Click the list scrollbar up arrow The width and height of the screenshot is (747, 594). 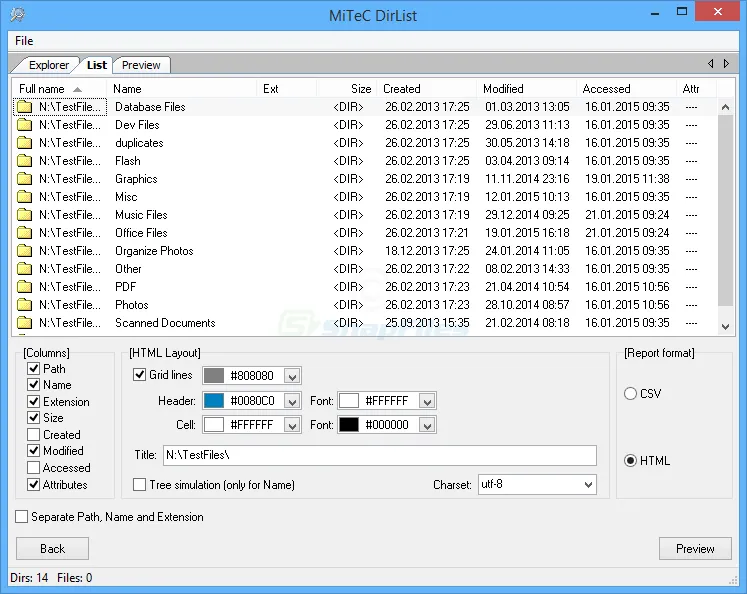725,107
